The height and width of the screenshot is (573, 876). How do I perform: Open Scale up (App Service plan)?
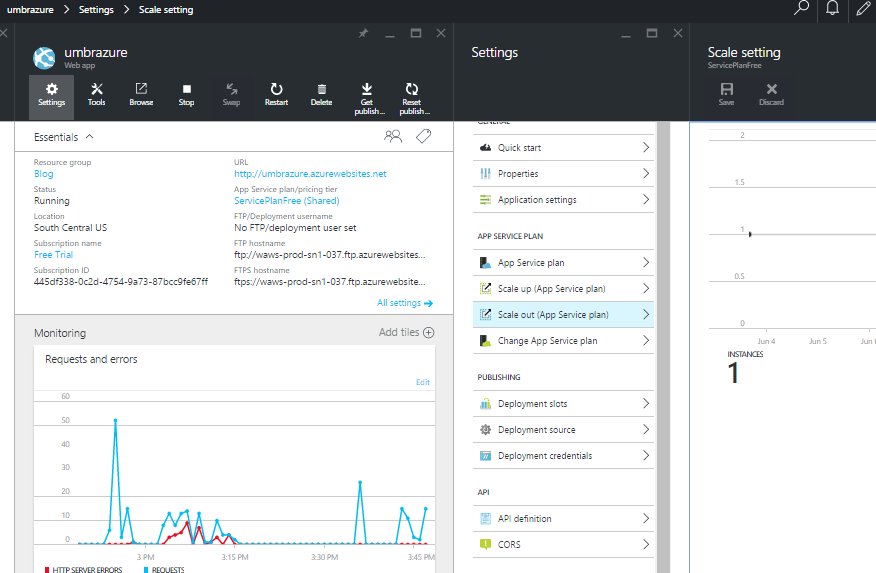click(563, 289)
